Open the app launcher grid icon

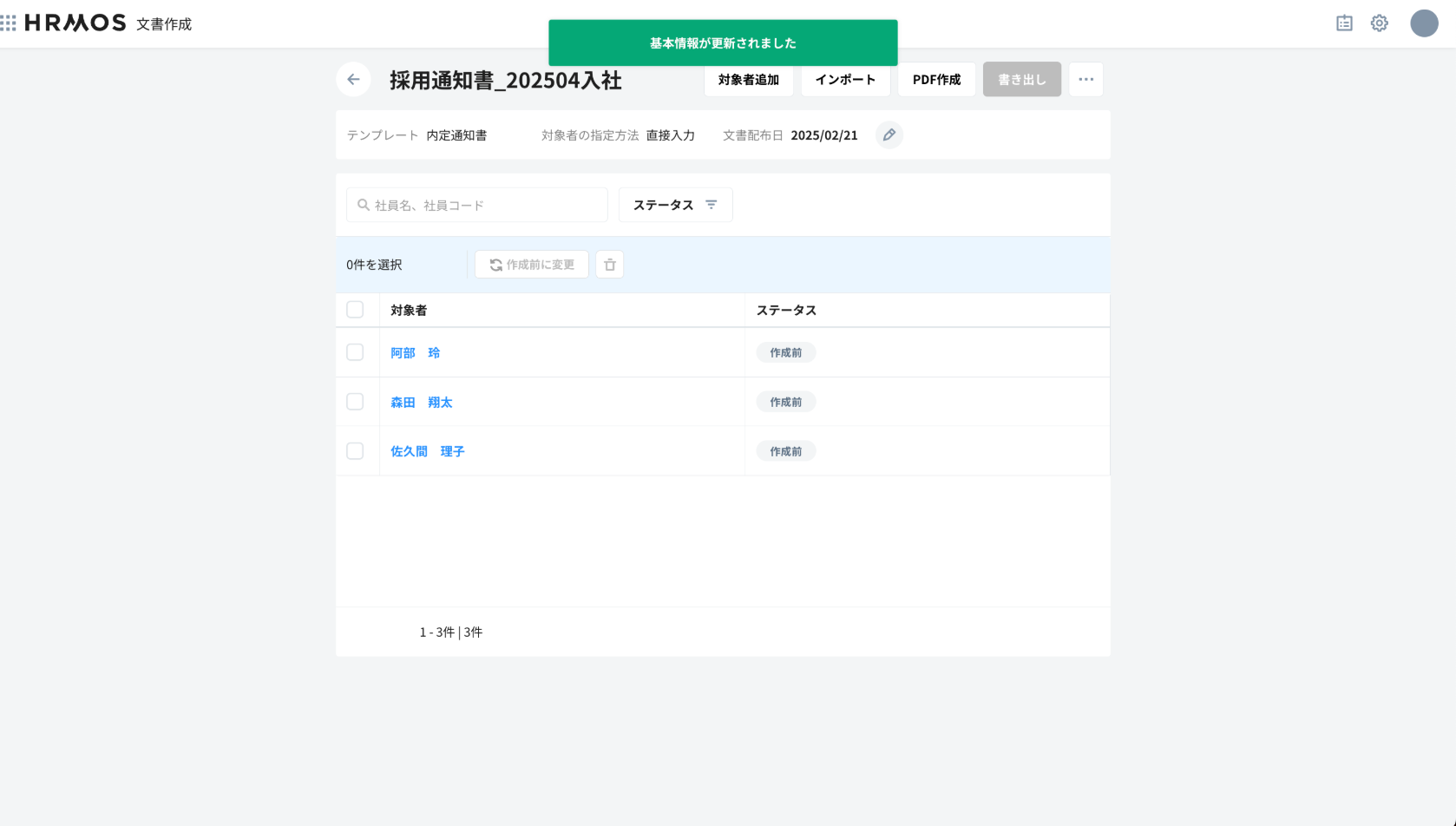(9, 23)
